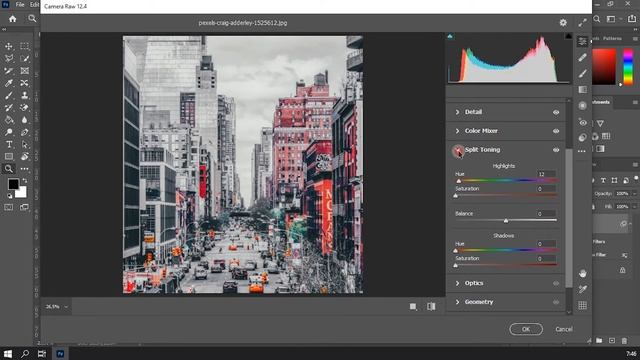The image size is (640, 360).
Task: Select the Frame tool
Action: point(24,71)
